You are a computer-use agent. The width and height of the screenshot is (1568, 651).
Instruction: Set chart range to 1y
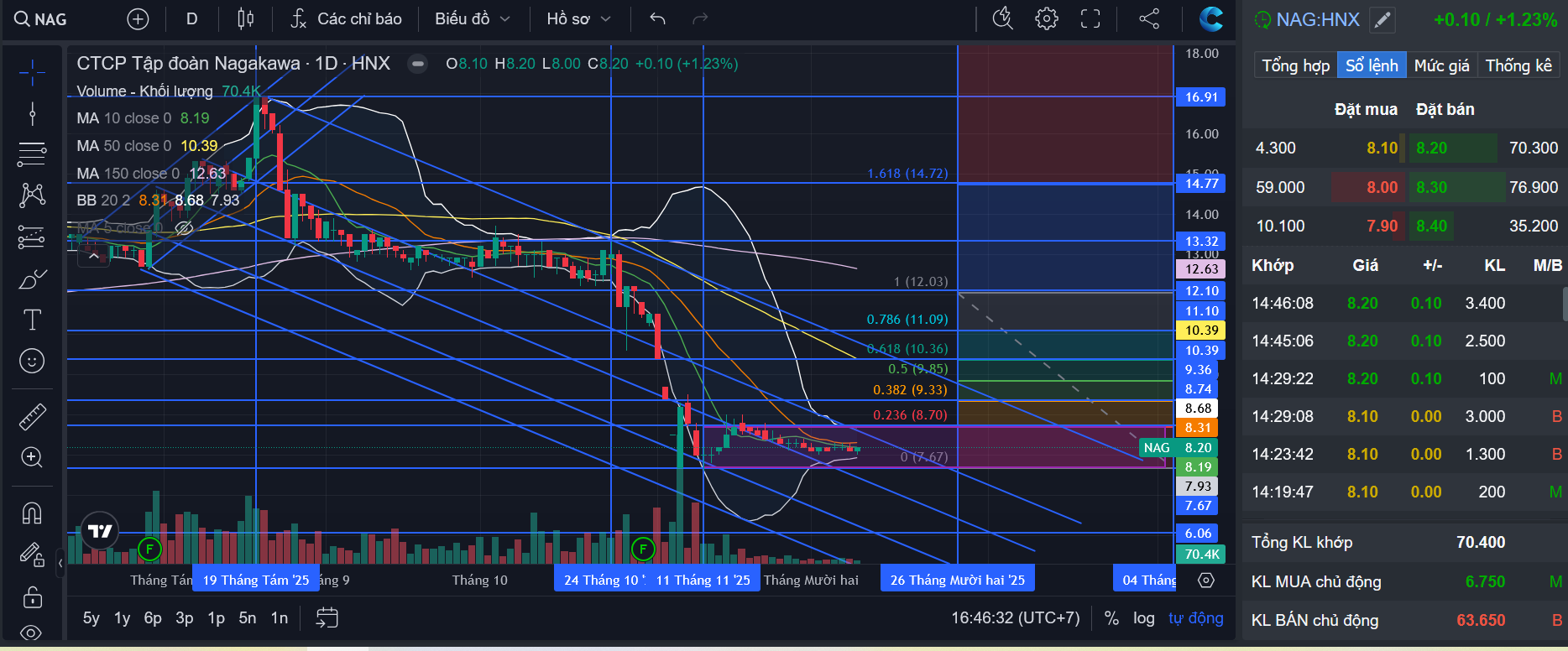click(122, 618)
